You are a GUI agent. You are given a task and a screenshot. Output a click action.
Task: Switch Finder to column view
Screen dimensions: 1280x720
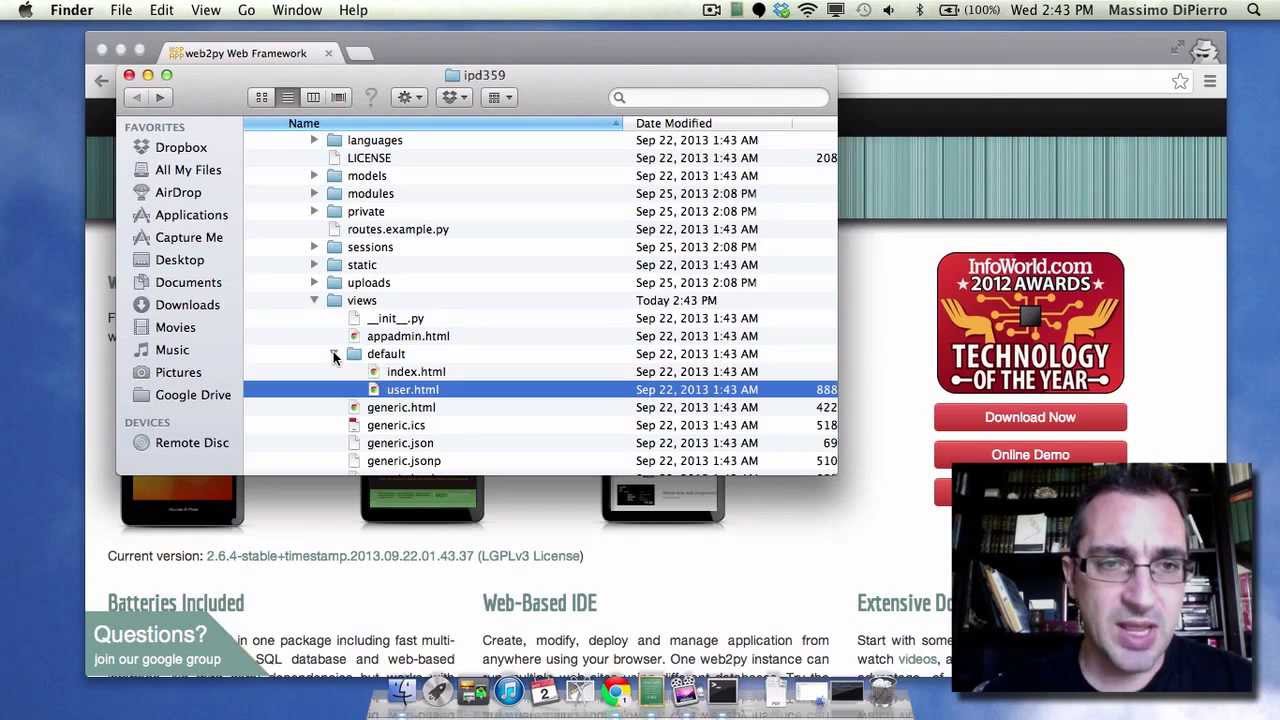click(x=313, y=97)
